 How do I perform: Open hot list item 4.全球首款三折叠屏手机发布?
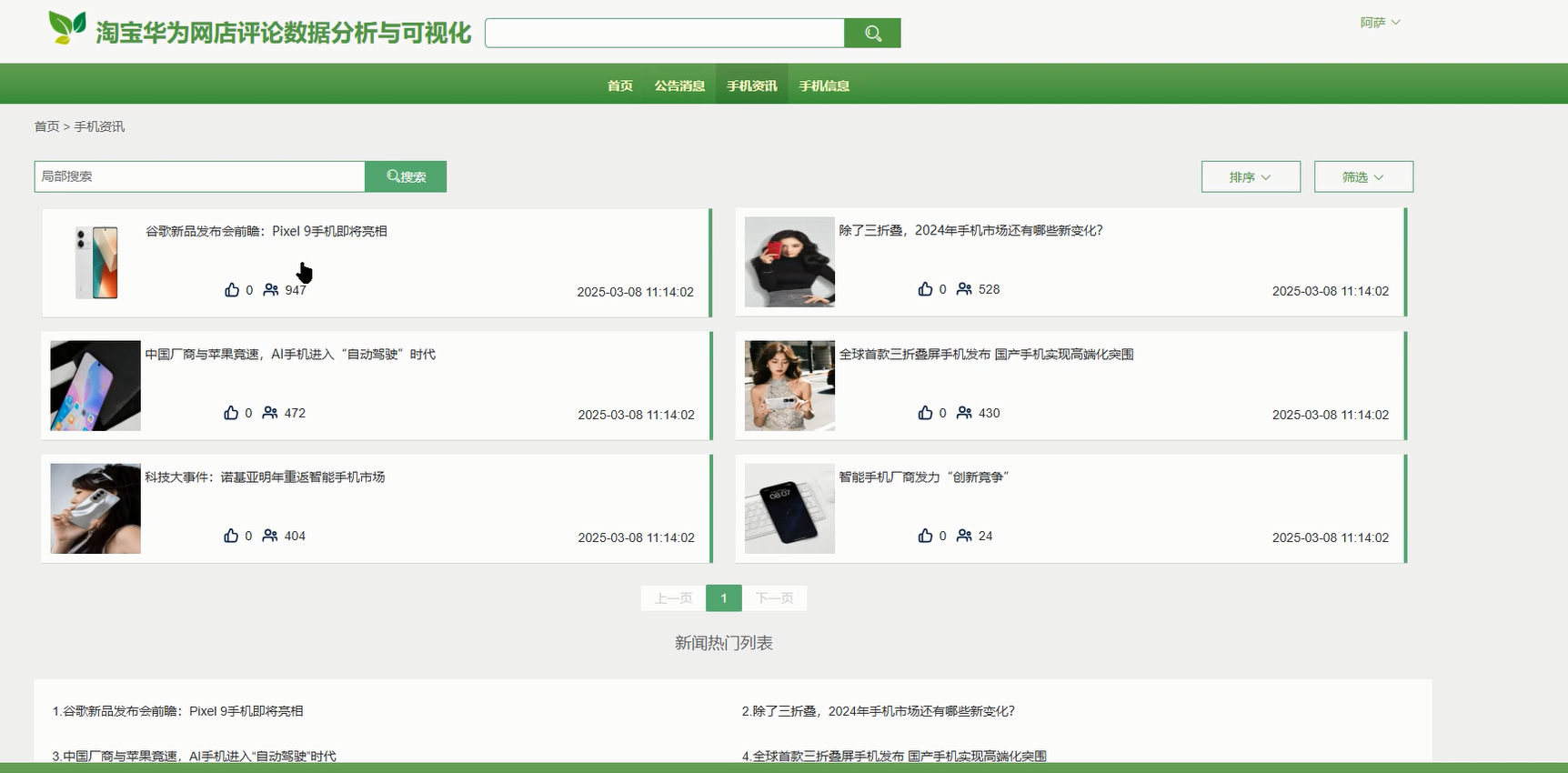pyautogui.click(x=894, y=756)
